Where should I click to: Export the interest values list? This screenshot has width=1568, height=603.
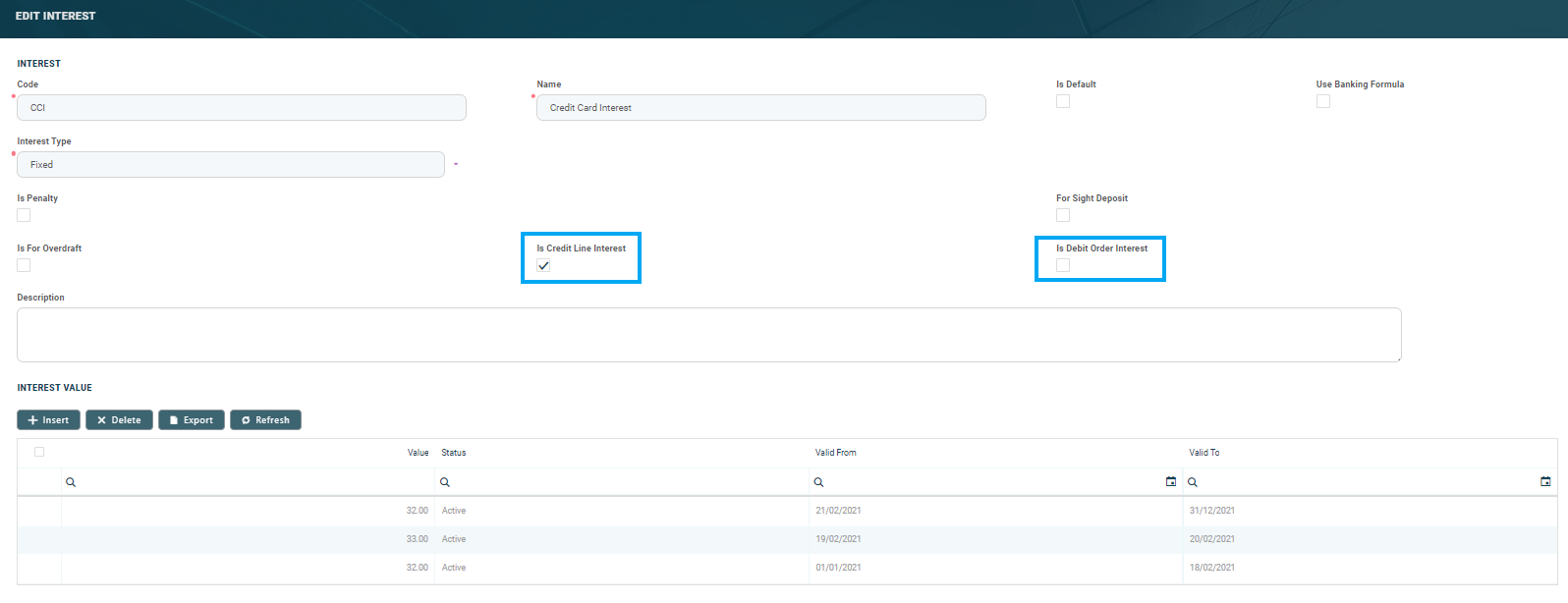(192, 420)
